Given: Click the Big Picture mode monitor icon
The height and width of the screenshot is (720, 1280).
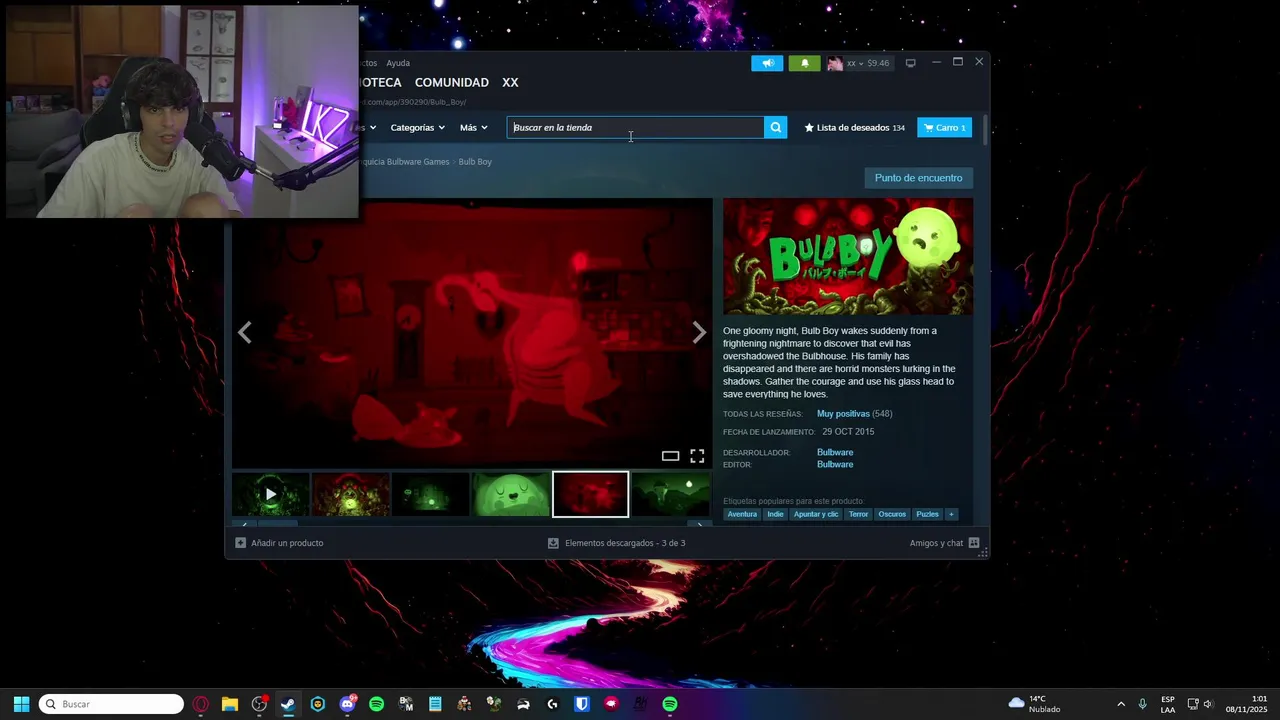Looking at the screenshot, I should pyautogui.click(x=910, y=63).
